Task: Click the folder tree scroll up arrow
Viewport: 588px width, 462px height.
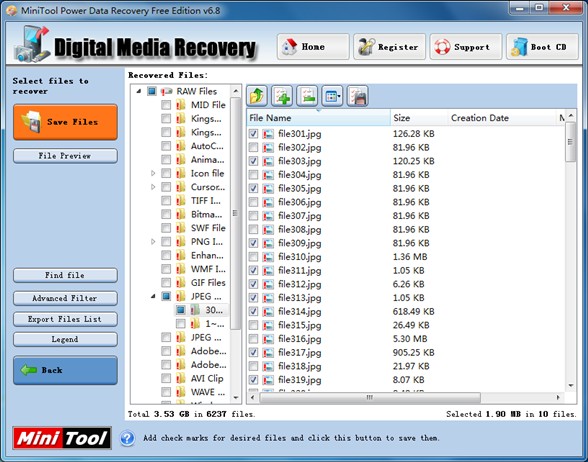Action: pos(236,91)
